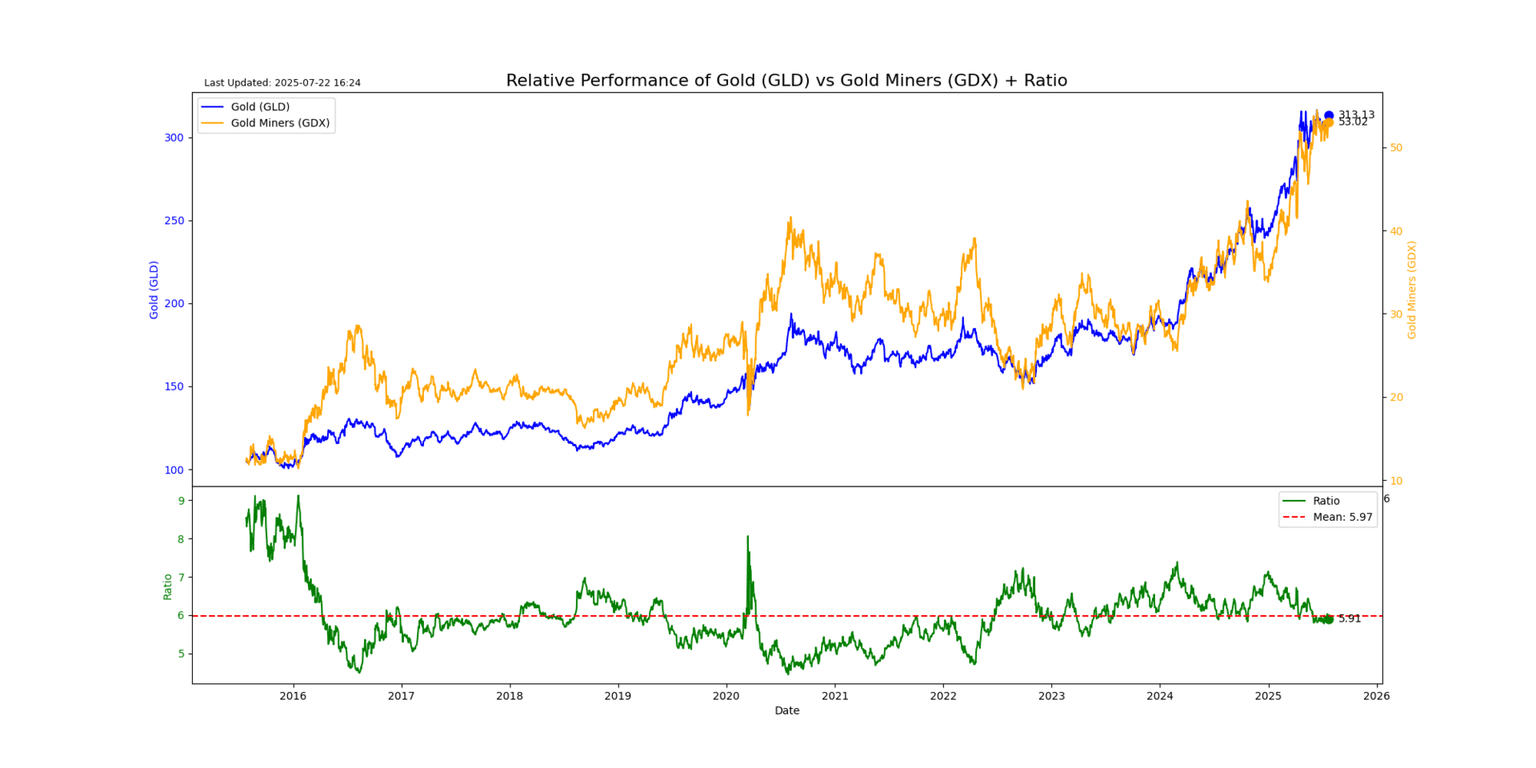The height and width of the screenshot is (768, 1536).
Task: Click the red dashed line sample in Ratio legend
Action: click(1295, 518)
